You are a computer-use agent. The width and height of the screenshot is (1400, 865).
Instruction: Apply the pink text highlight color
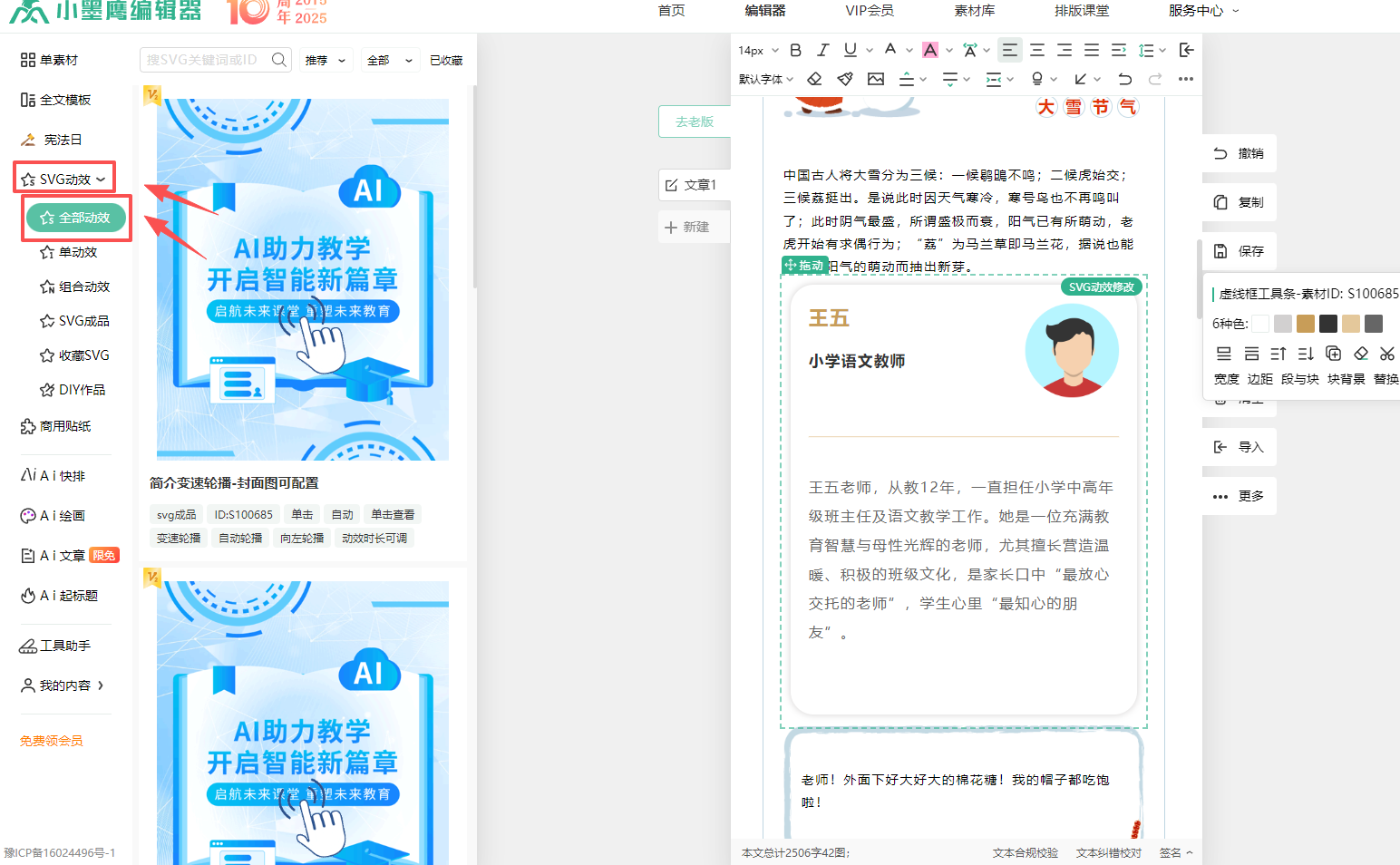(930, 50)
